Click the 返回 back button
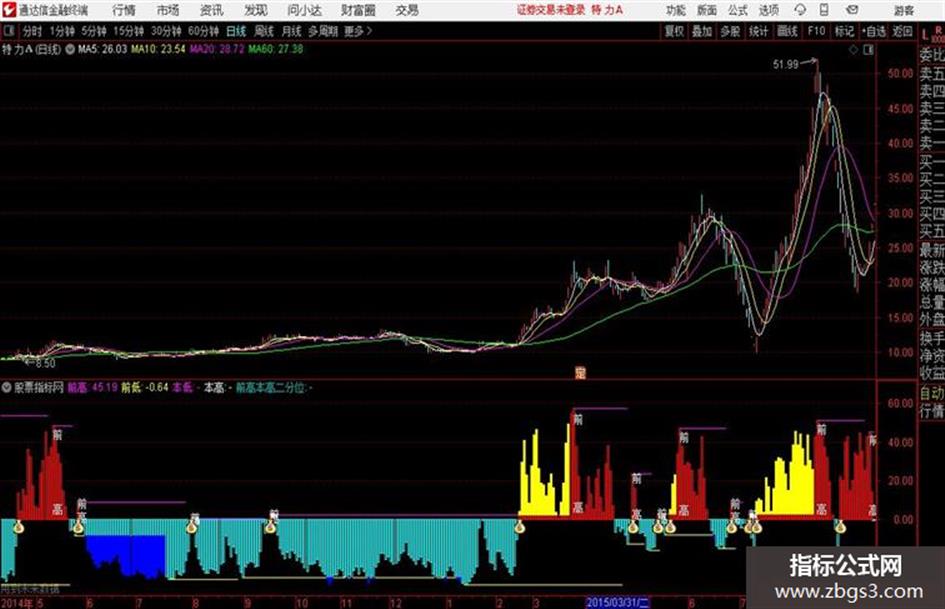This screenshot has width=945, height=609. [x=902, y=31]
